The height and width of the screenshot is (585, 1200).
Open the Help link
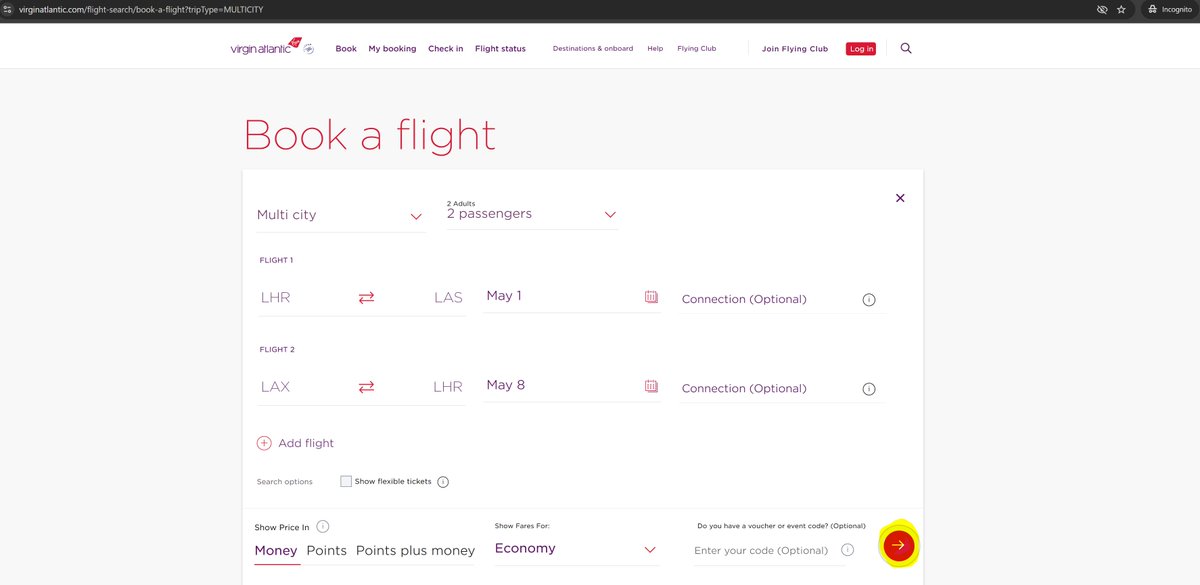pos(655,48)
